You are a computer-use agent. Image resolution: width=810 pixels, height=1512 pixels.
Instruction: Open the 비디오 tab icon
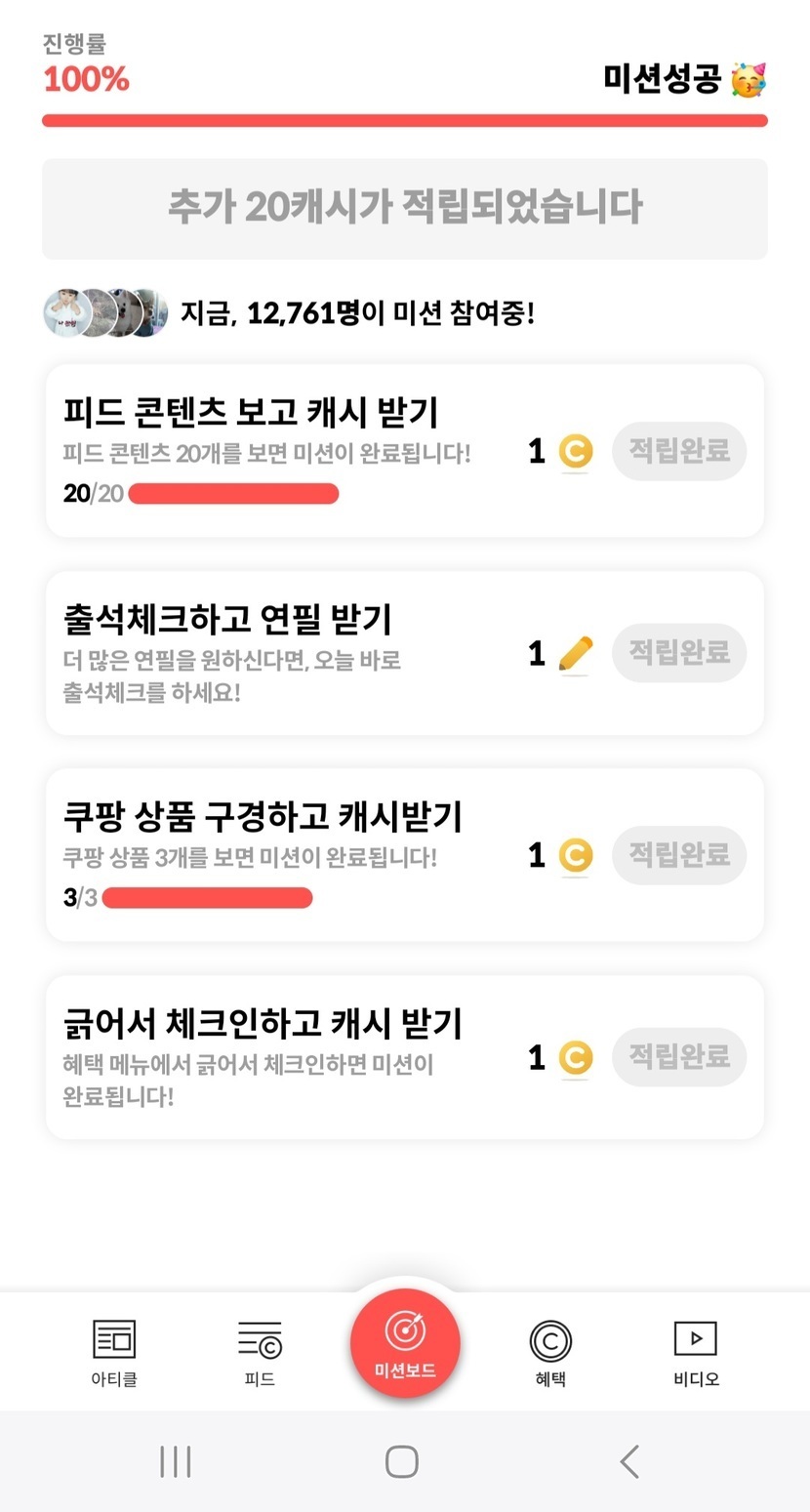[696, 1340]
